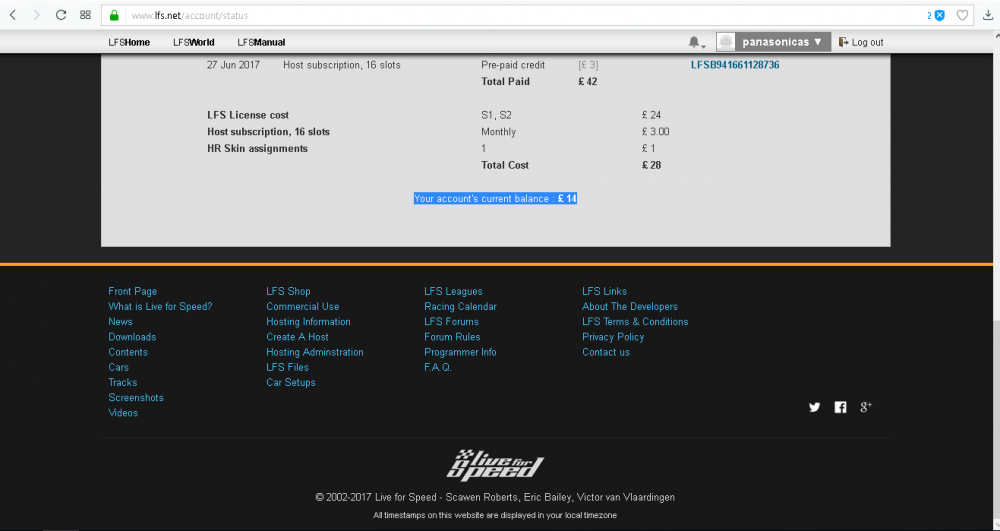Open the LFSWorld menu item

[194, 42]
